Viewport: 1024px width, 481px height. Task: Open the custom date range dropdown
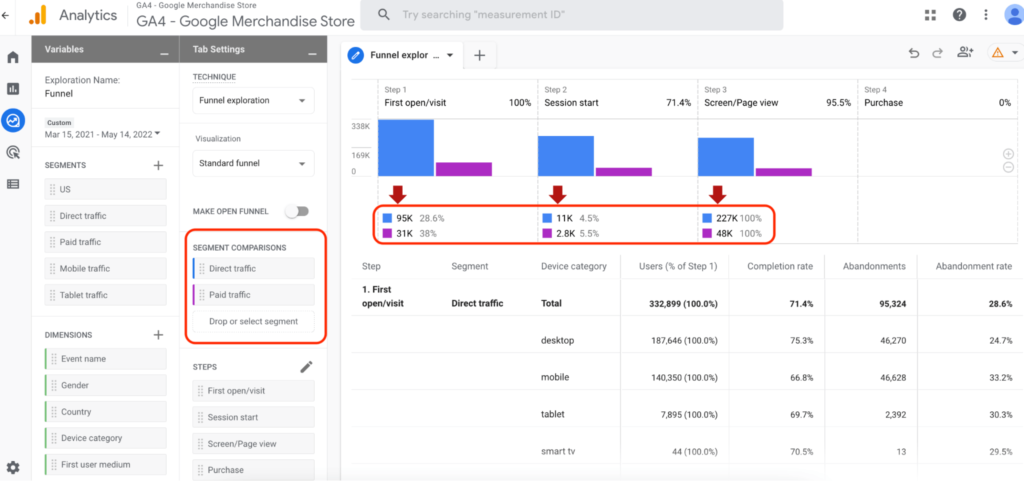[103, 134]
